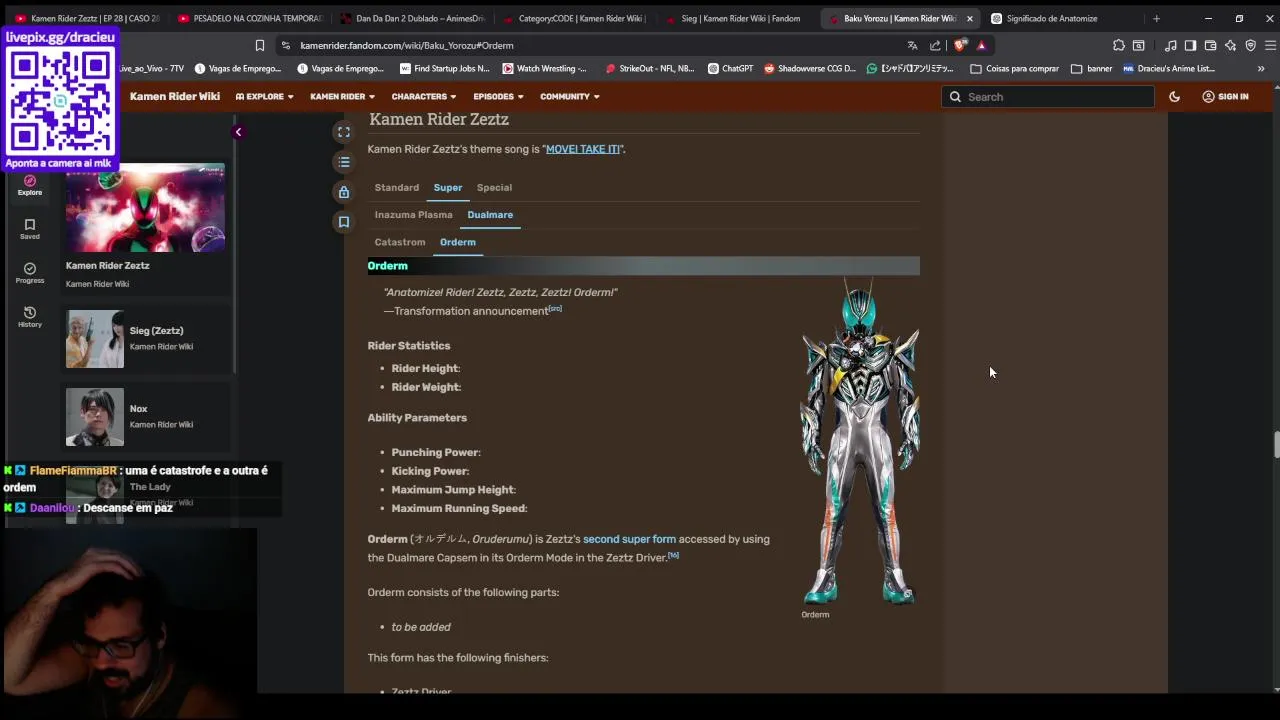Switch to the Standard form tab
Viewport: 1280px width, 720px height.
tap(397, 188)
